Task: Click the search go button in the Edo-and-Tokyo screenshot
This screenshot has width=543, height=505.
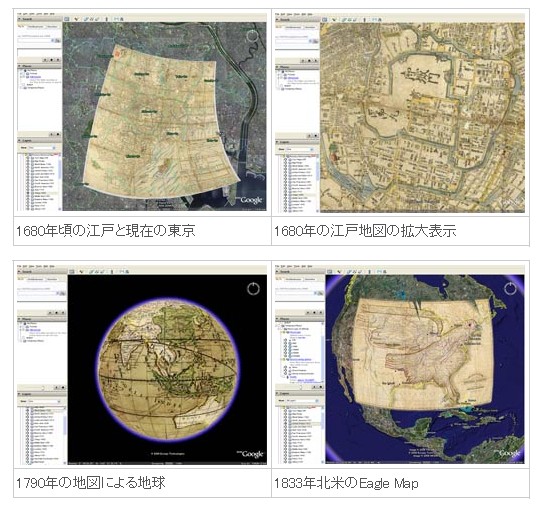Action: (58, 41)
